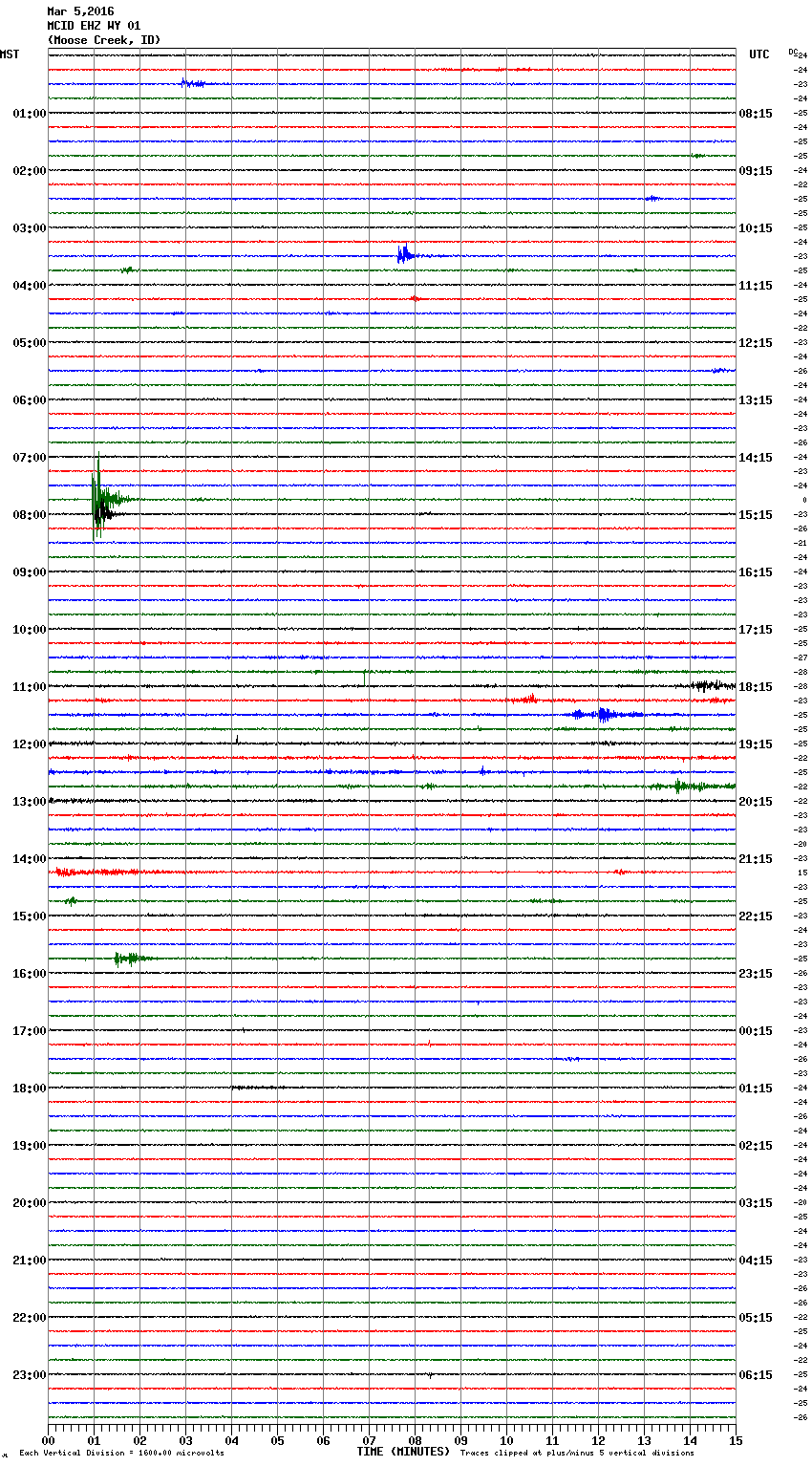Click minute 00 tick on bottom axis

coord(49,1440)
